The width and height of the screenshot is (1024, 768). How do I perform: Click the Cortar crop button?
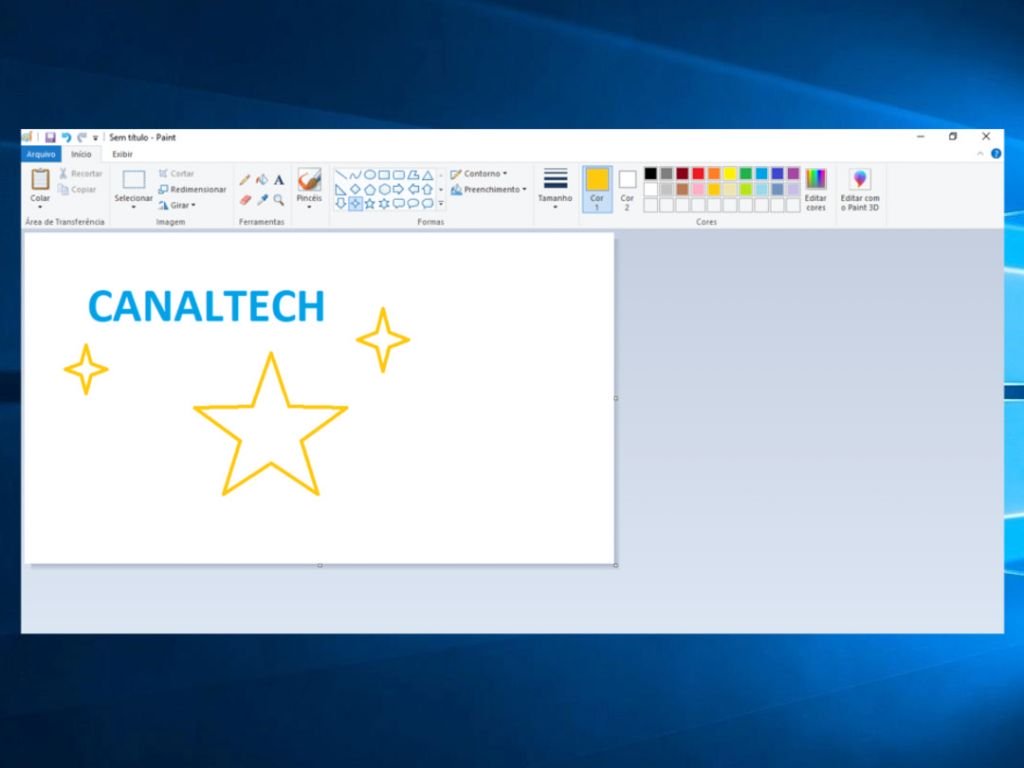(x=176, y=173)
